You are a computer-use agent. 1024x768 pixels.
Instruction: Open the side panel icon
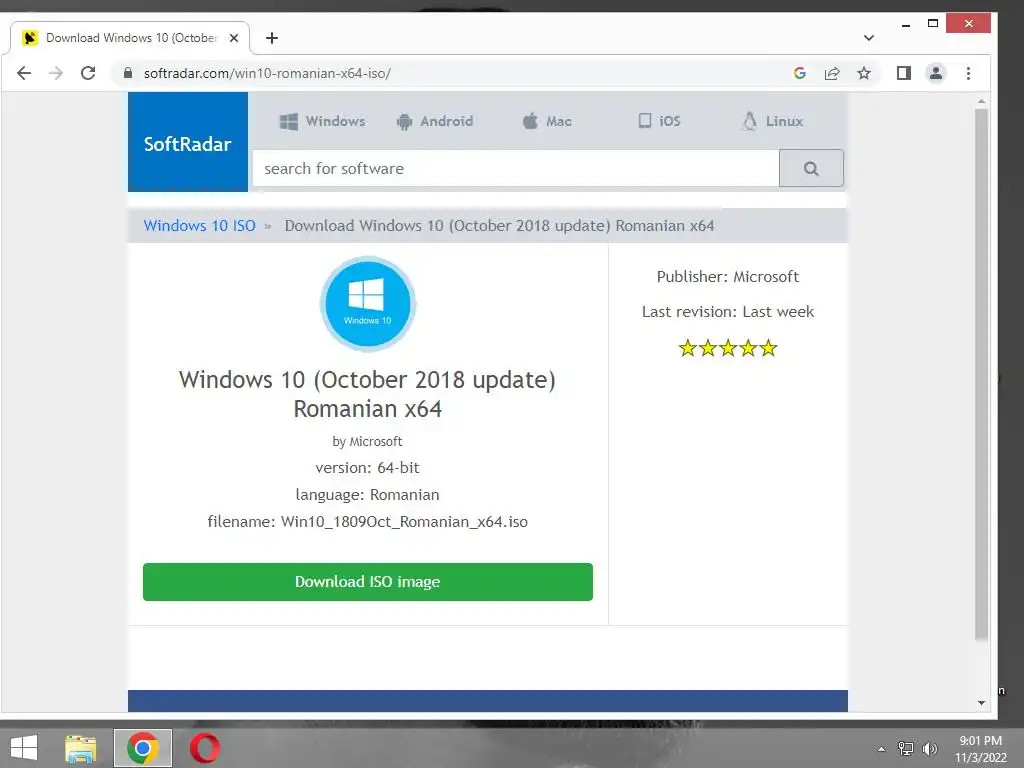tap(904, 73)
